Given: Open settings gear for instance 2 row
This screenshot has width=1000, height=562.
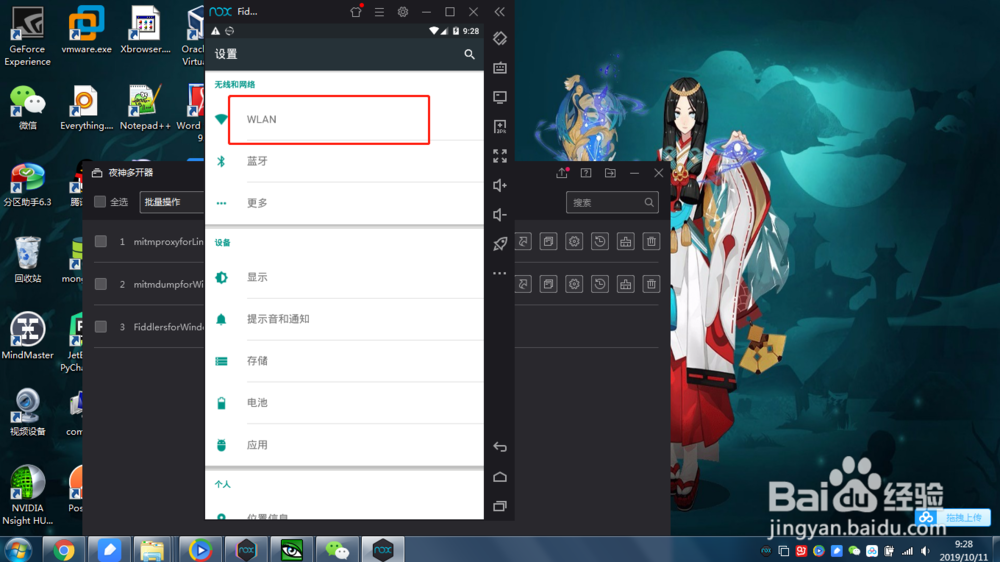Looking at the screenshot, I should tap(574, 284).
